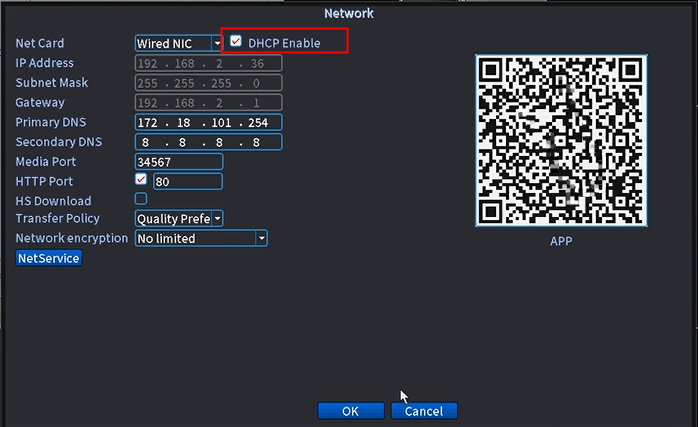Click the HTTP port number field 80
The image size is (698, 427).
(x=188, y=182)
